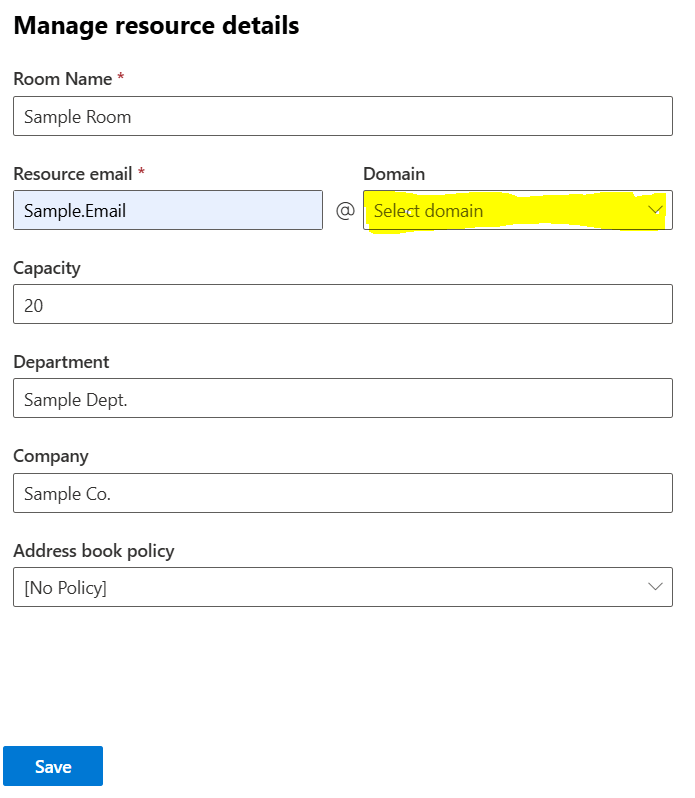Click the Manage resource details heading

click(156, 26)
